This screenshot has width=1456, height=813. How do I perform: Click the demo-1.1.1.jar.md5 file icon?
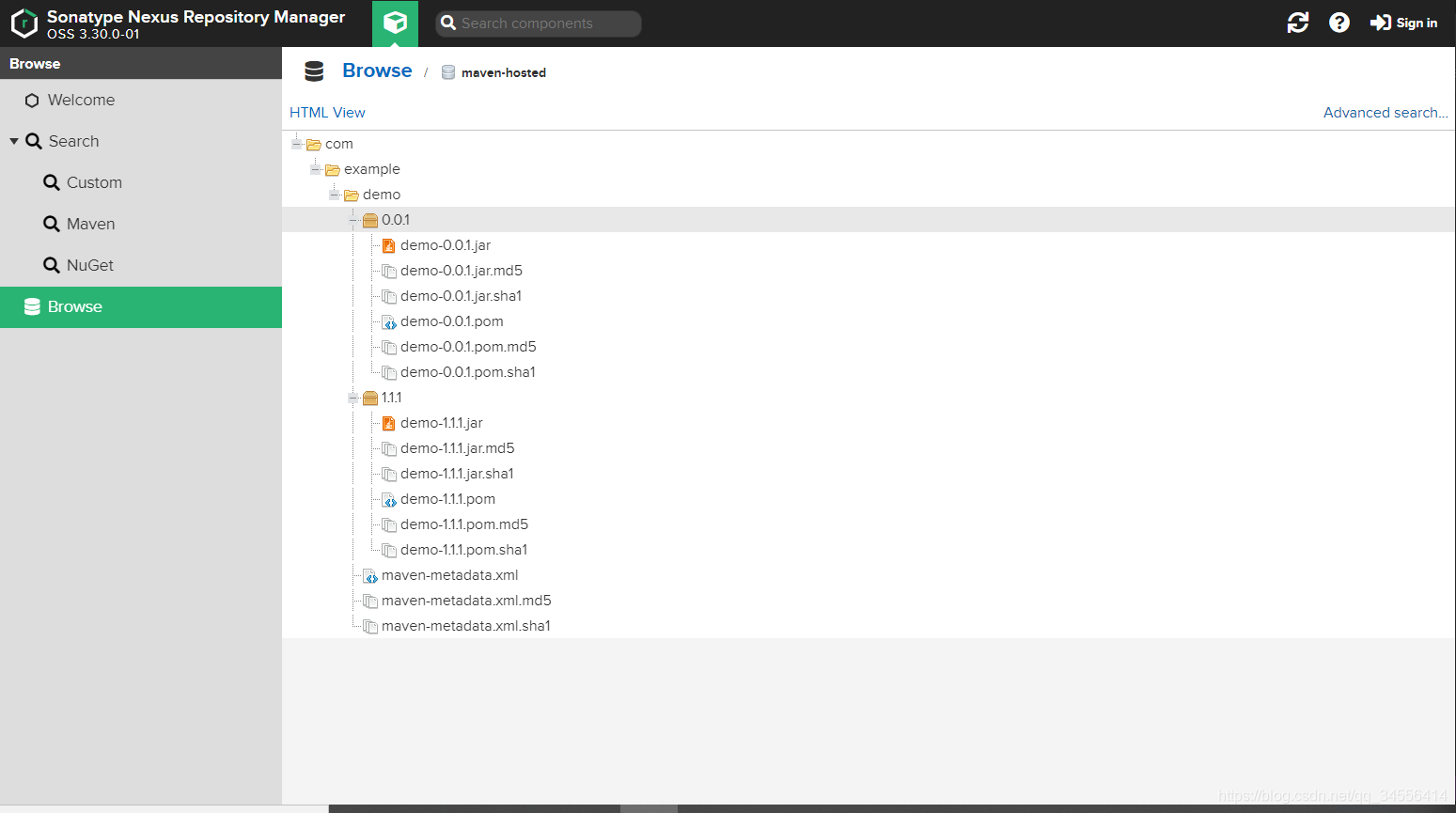[x=389, y=448]
